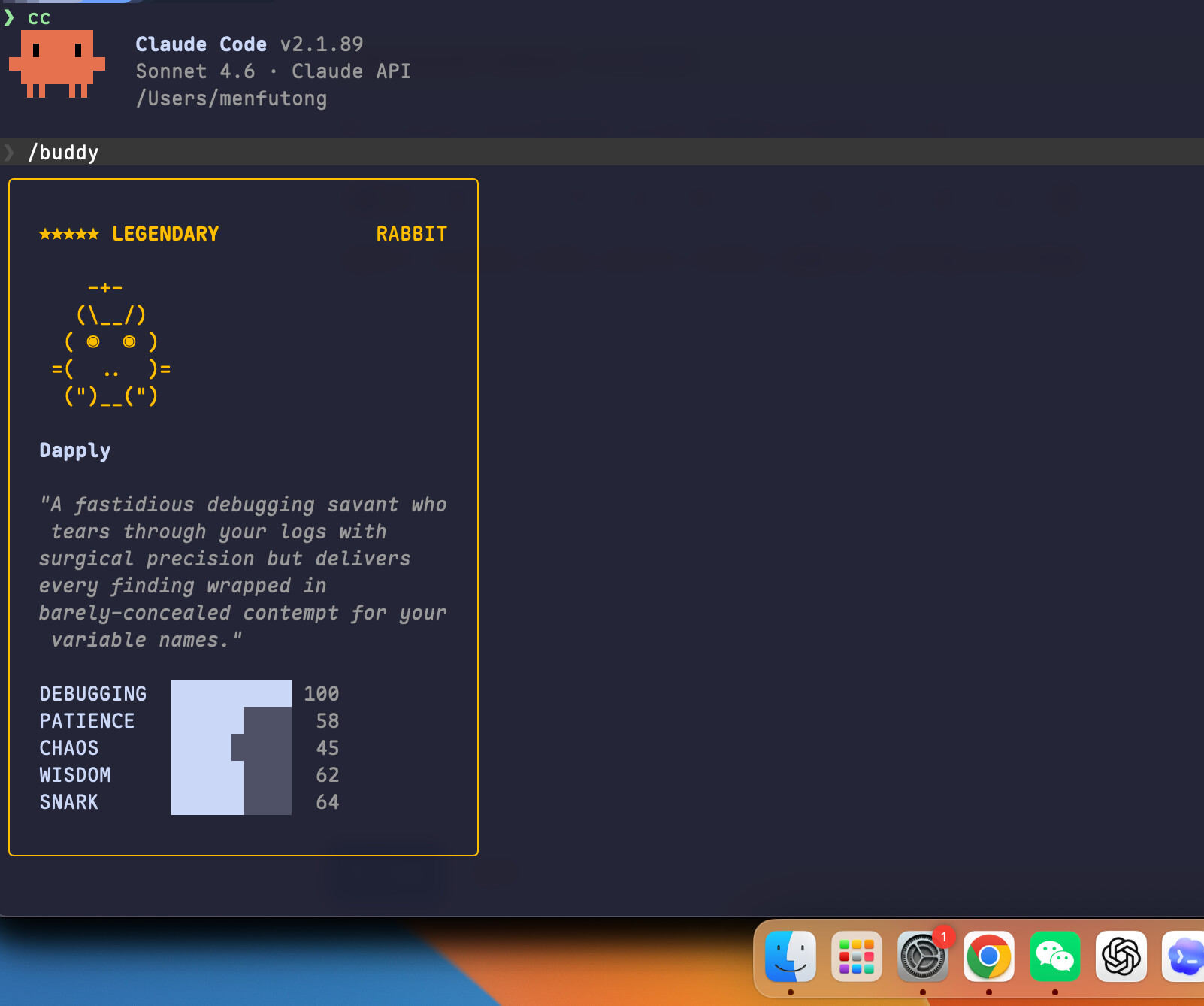Image resolution: width=1204 pixels, height=1006 pixels.
Task: Open the terminal app icon at the dock edge
Action: point(1183,956)
